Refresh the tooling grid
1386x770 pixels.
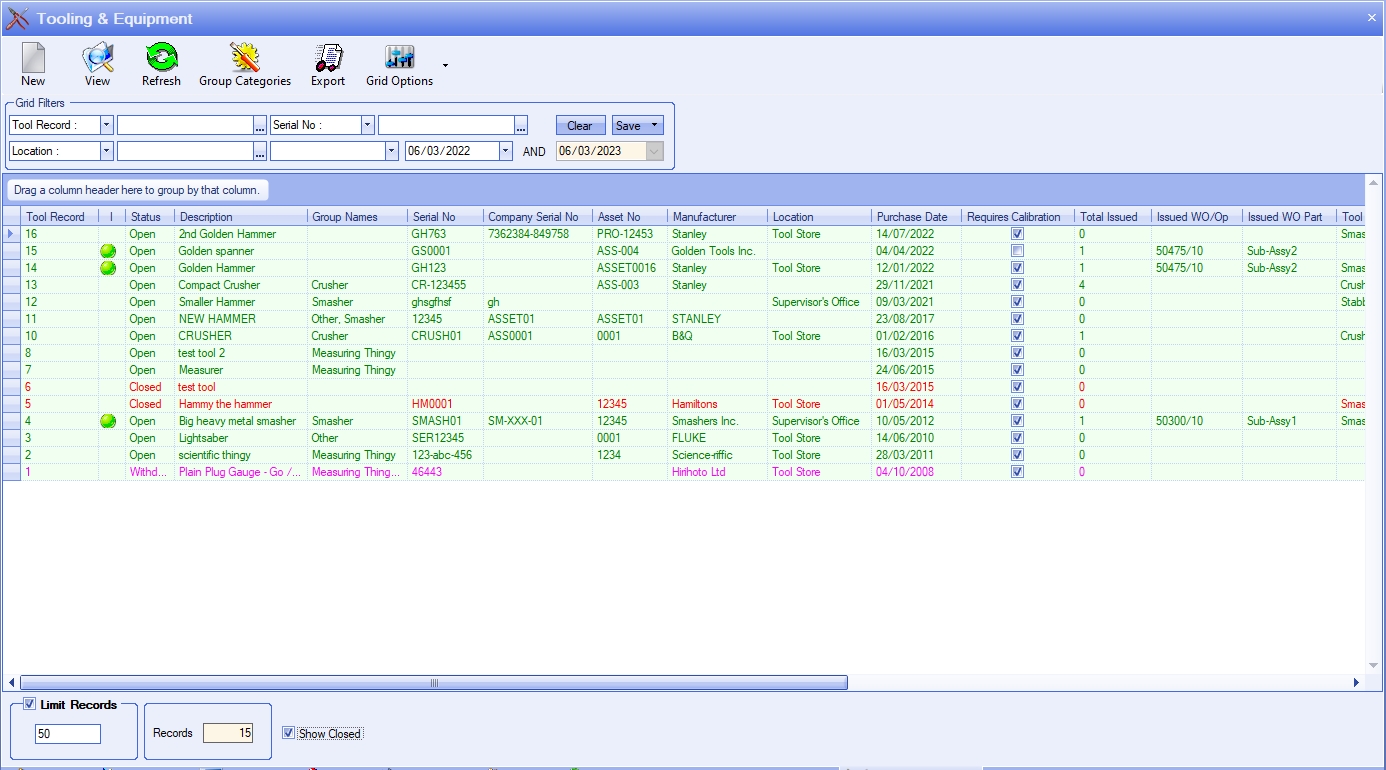pos(161,59)
